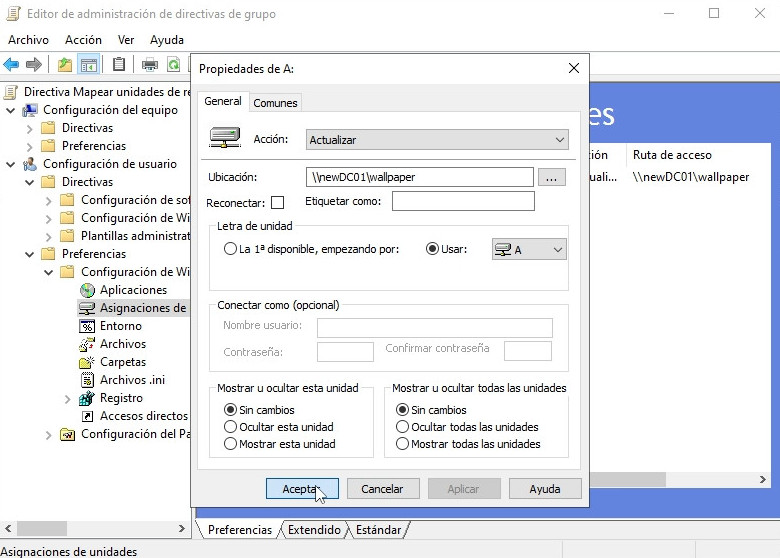Image resolution: width=780 pixels, height=558 pixels.
Task: Open the drive letter A dropdown
Action: [529, 249]
